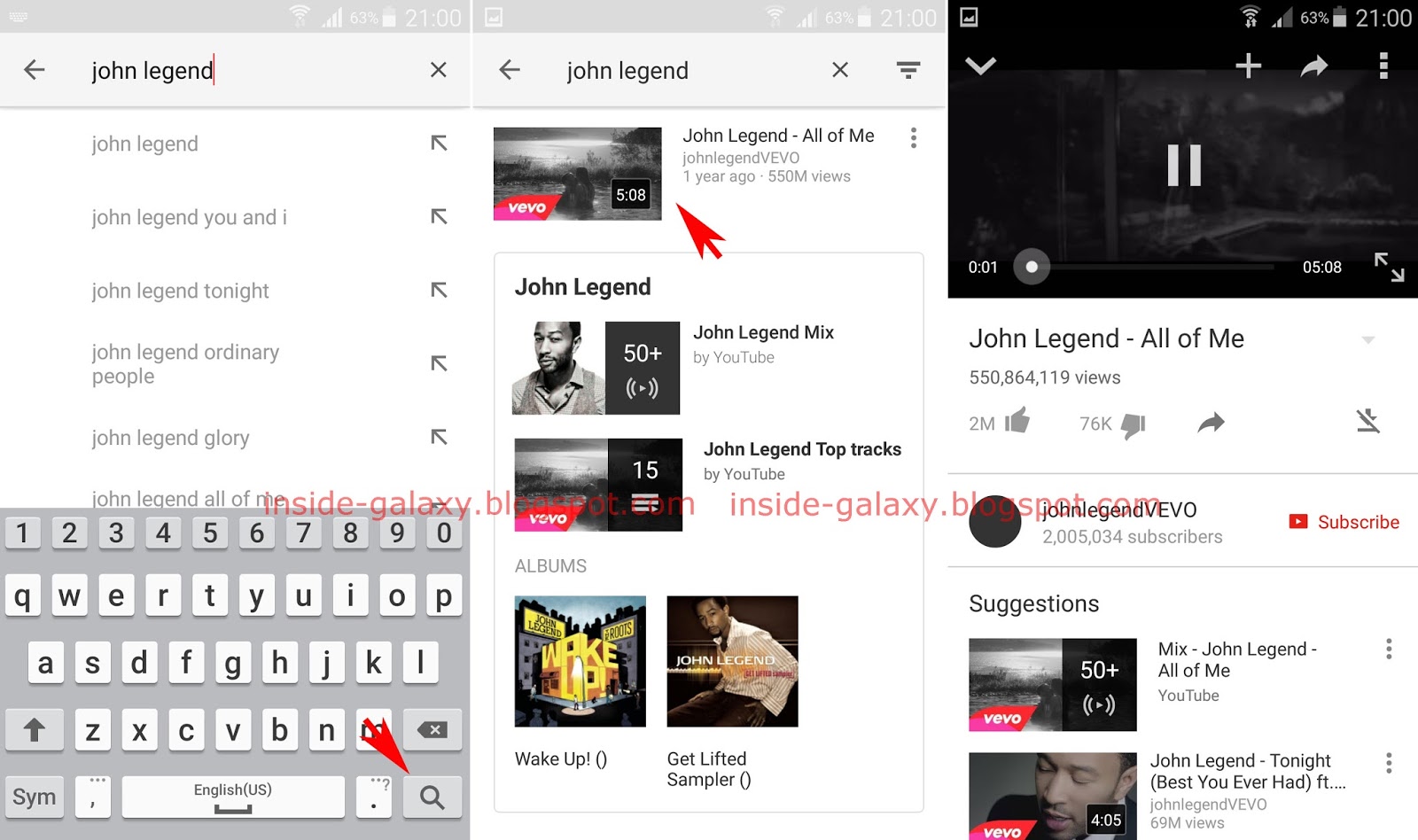Clear the search text with the X in suggestions screen

pyautogui.click(x=438, y=70)
